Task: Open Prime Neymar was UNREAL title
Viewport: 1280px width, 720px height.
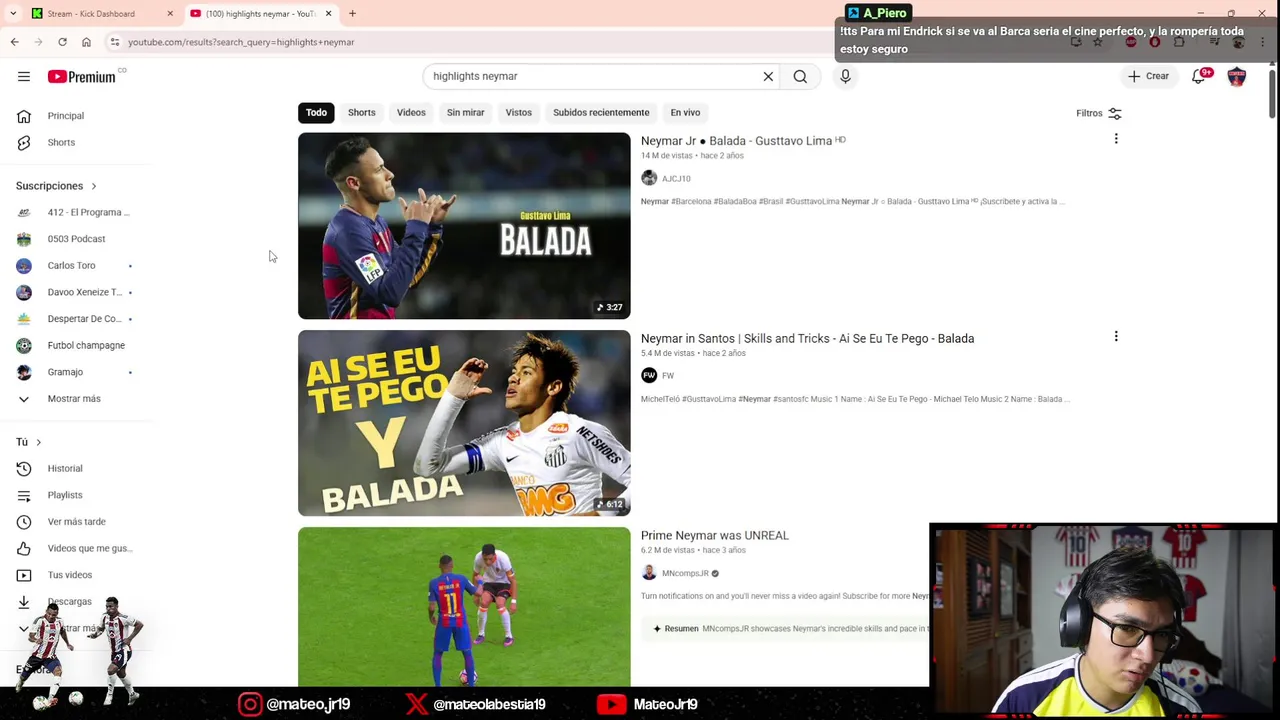Action: [715, 535]
